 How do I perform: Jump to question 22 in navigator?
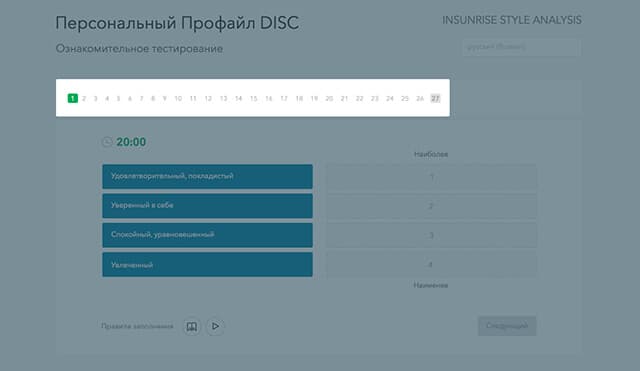click(360, 98)
